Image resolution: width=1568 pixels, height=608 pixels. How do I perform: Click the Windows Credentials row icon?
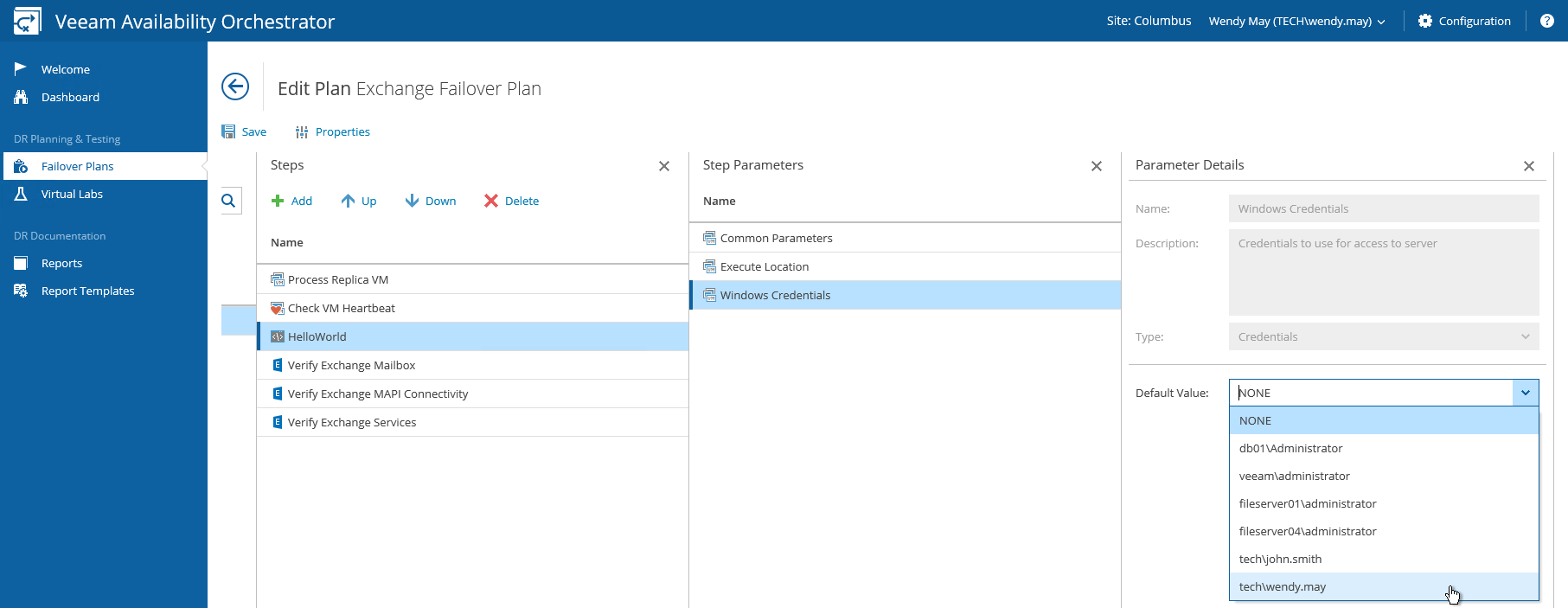coord(710,295)
